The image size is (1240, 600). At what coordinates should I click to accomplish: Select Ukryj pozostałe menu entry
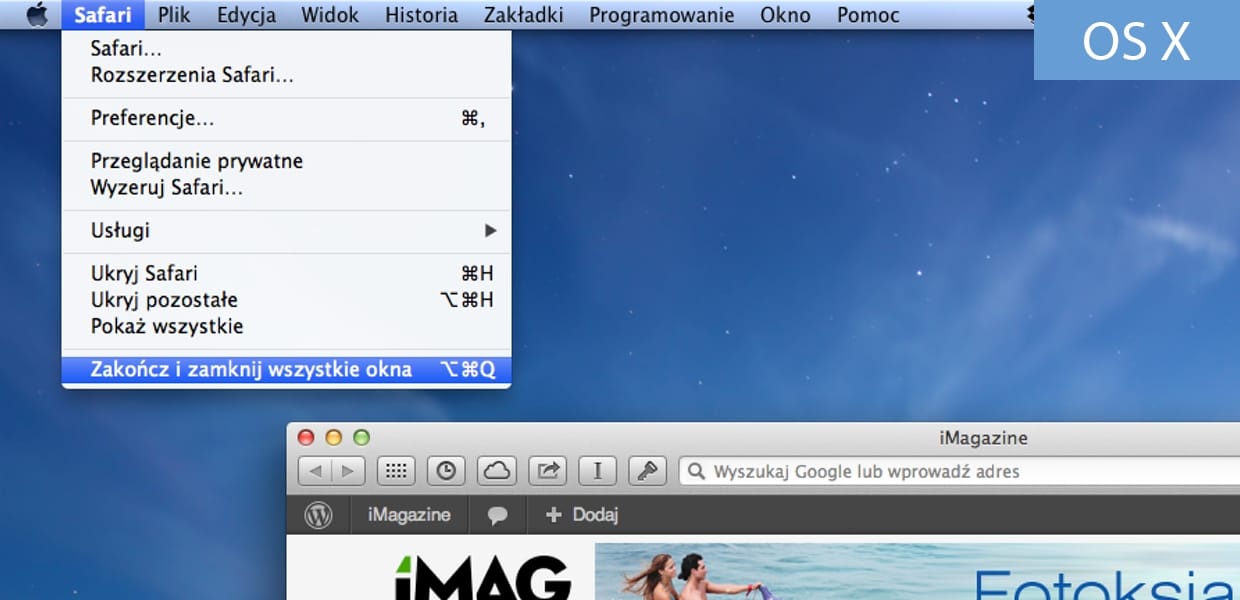point(286,299)
